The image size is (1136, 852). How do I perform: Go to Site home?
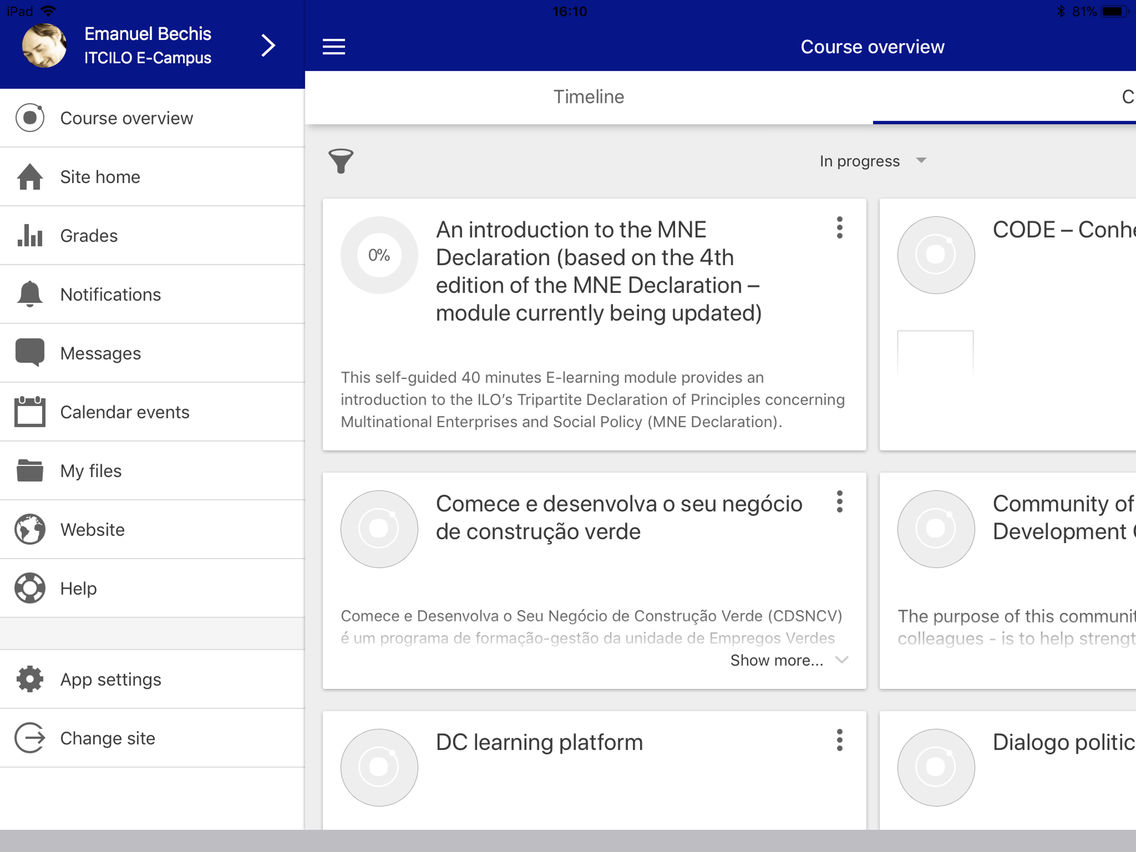click(98, 176)
